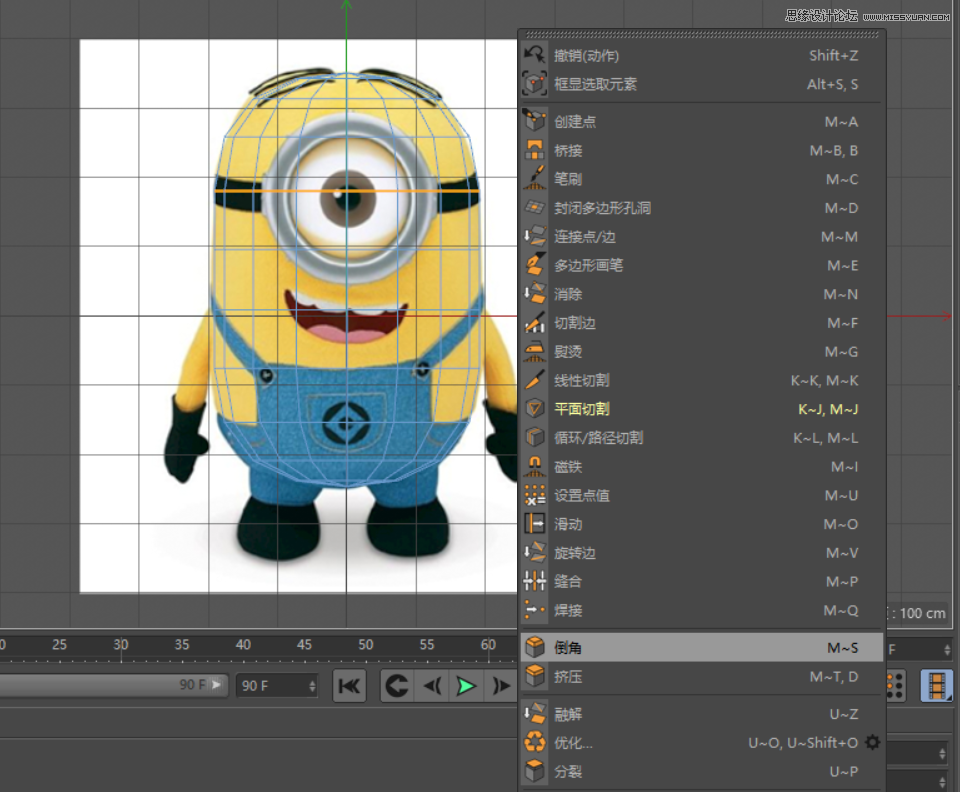Image resolution: width=960 pixels, height=792 pixels.
Task: Click the Iron (熨烫) tool icon
Action: click(x=535, y=351)
